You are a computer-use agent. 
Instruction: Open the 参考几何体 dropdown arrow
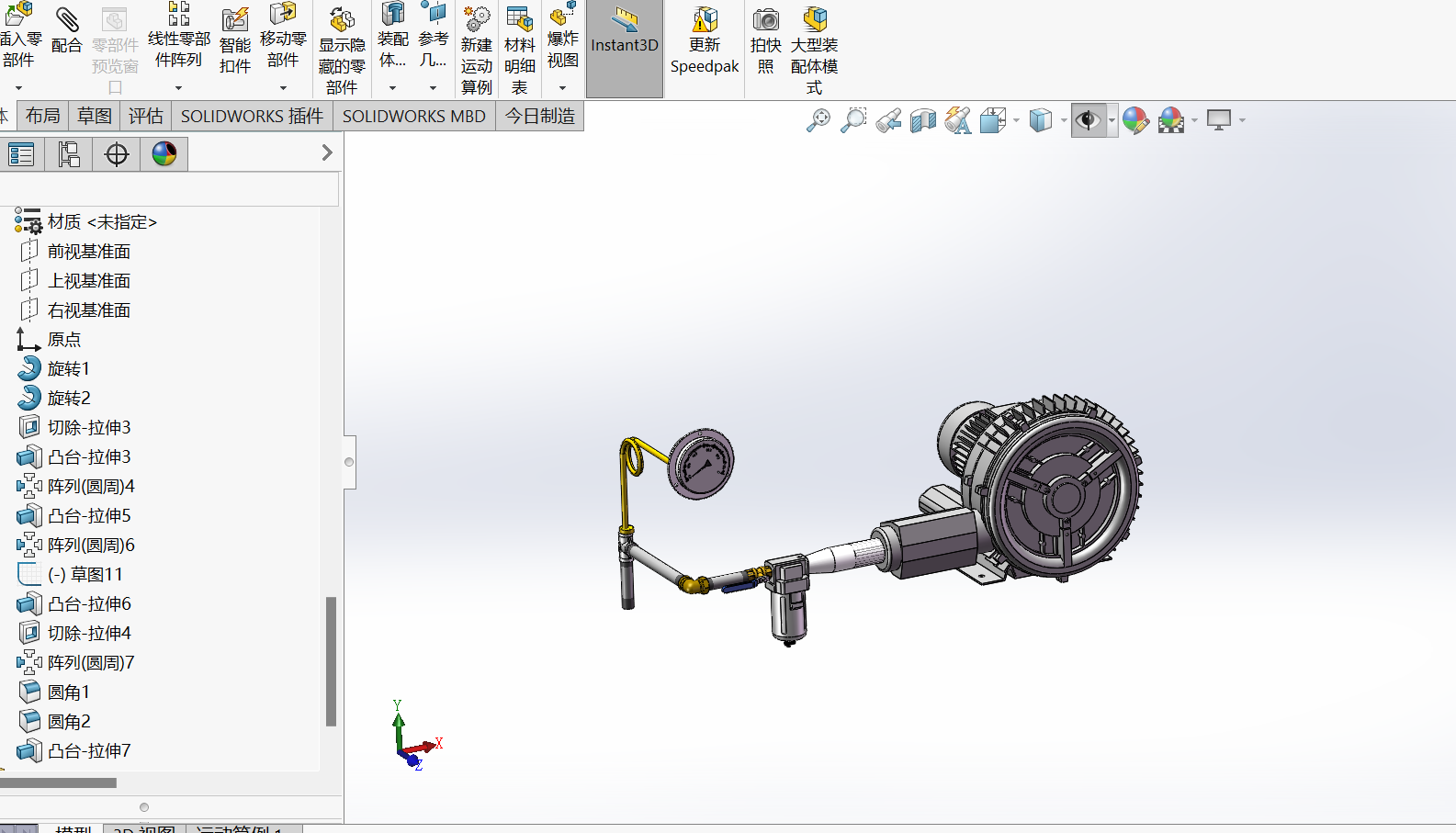[x=433, y=88]
